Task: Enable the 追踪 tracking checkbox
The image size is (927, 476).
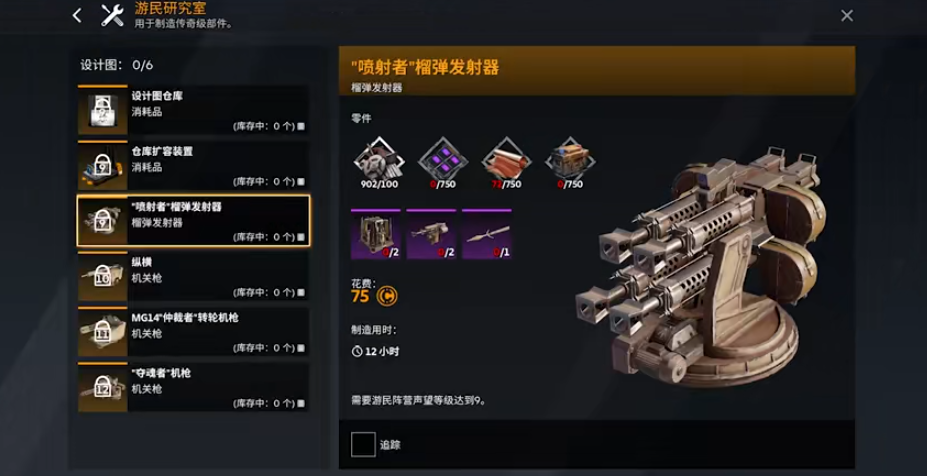Action: pyautogui.click(x=363, y=445)
